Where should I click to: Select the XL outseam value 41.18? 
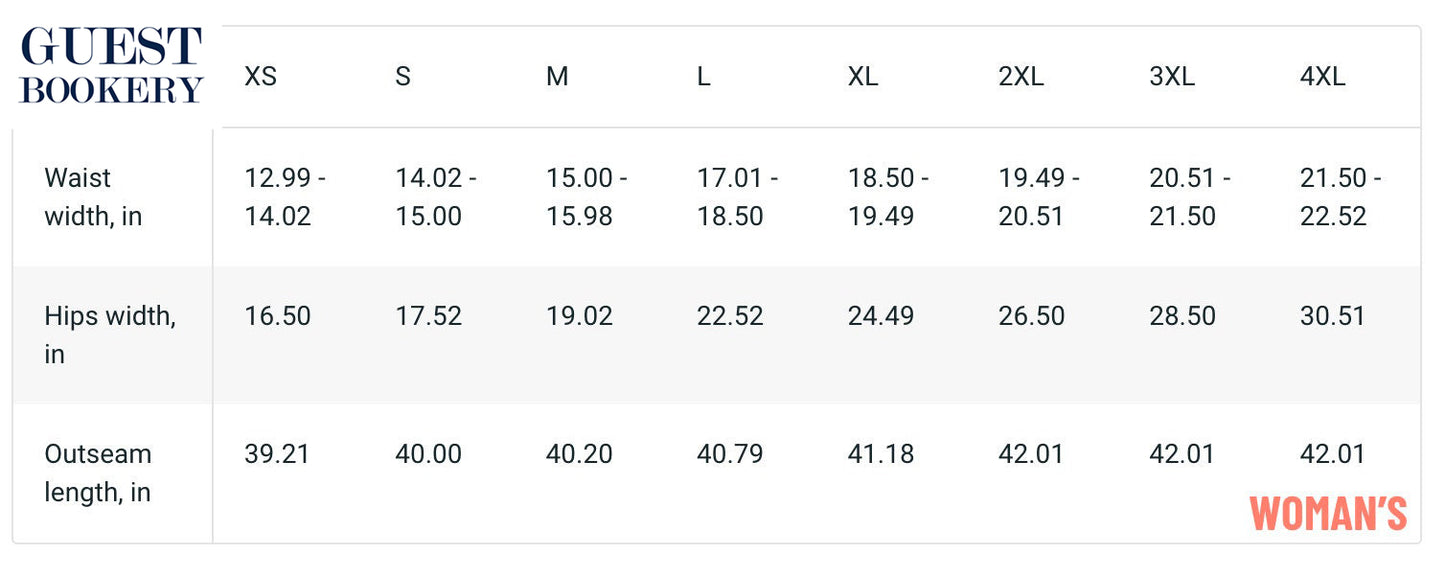[x=881, y=454]
